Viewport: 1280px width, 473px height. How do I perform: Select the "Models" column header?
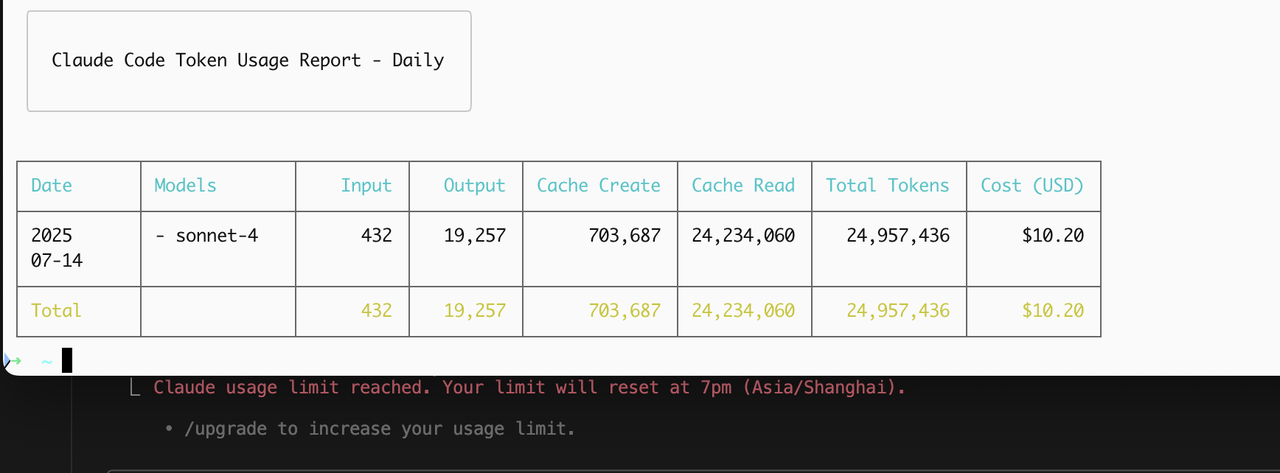pyautogui.click(x=186, y=185)
